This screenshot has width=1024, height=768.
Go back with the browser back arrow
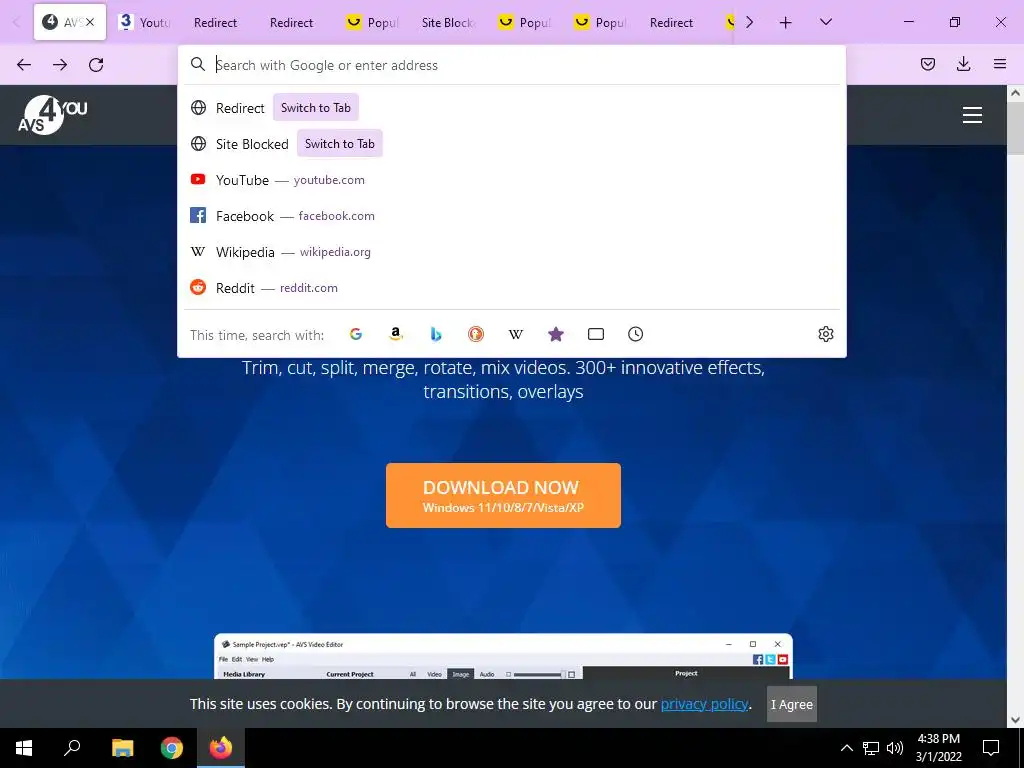(x=24, y=64)
